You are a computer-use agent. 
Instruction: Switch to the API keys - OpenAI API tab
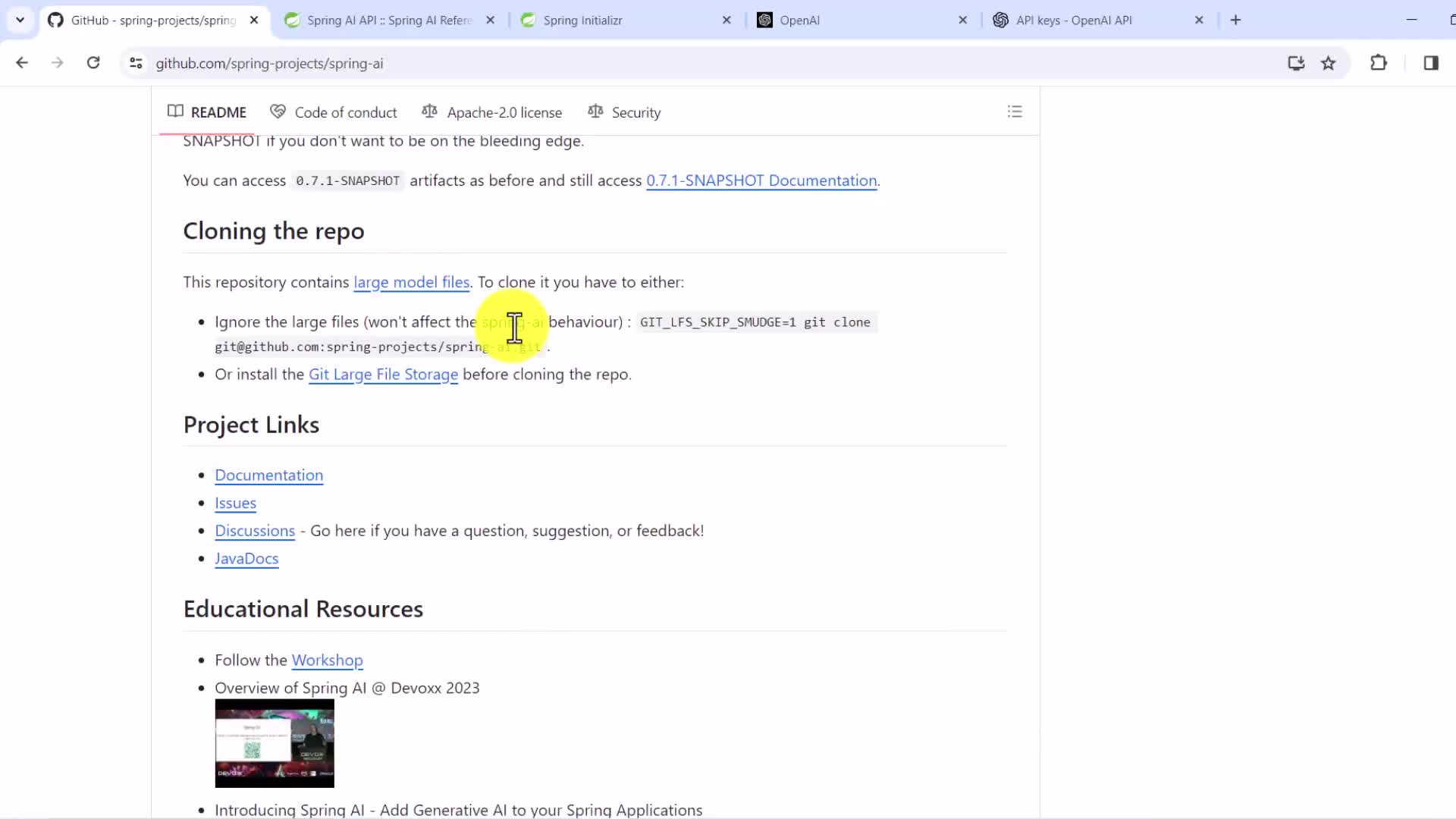(x=1098, y=20)
